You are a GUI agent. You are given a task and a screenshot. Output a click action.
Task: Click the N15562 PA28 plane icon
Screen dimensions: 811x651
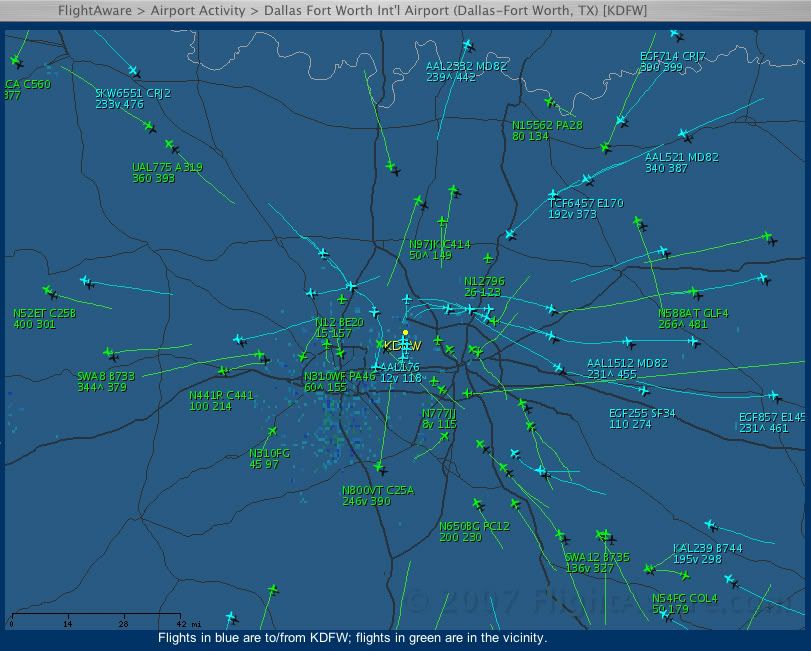(549, 102)
